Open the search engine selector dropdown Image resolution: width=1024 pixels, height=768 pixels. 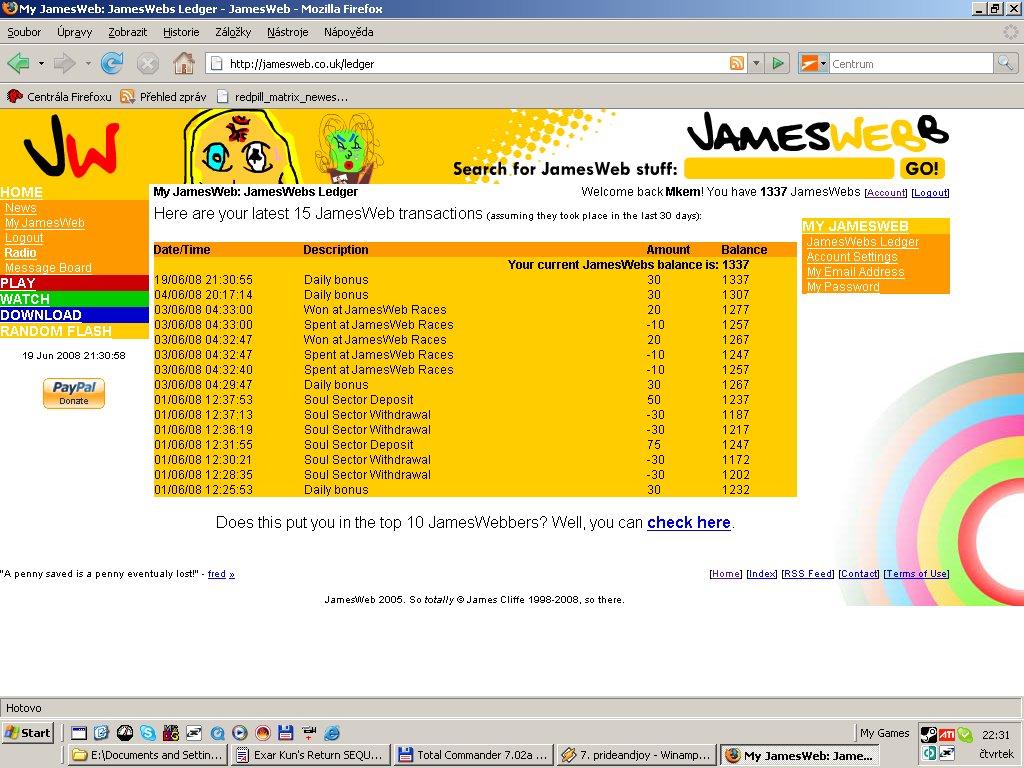tap(814, 63)
